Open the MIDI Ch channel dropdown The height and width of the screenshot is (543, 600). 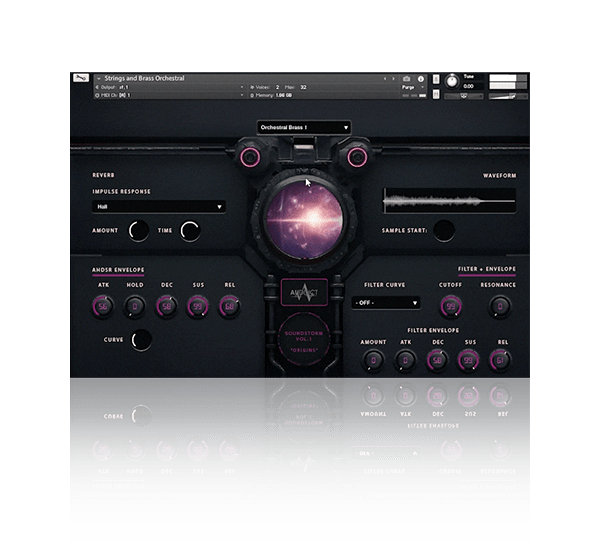tap(170, 95)
